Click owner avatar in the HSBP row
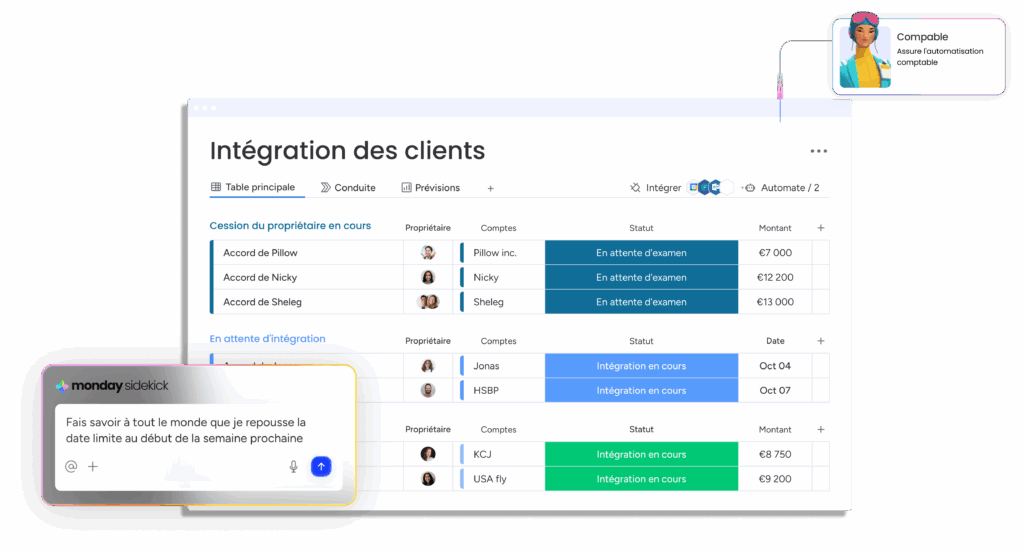The image size is (1024, 551). pyautogui.click(x=428, y=390)
